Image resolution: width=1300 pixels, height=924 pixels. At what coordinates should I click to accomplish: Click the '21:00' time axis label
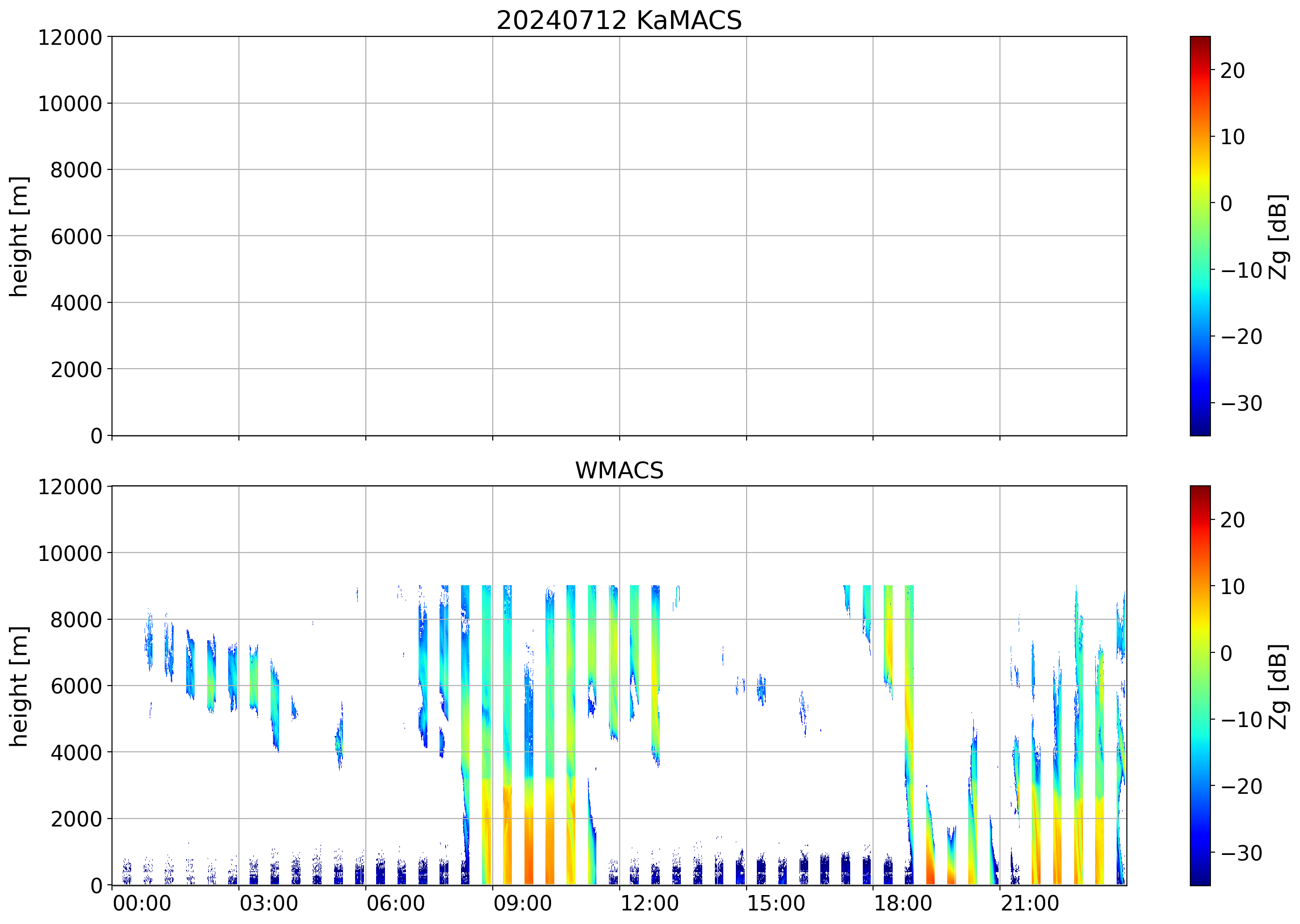[1029, 903]
